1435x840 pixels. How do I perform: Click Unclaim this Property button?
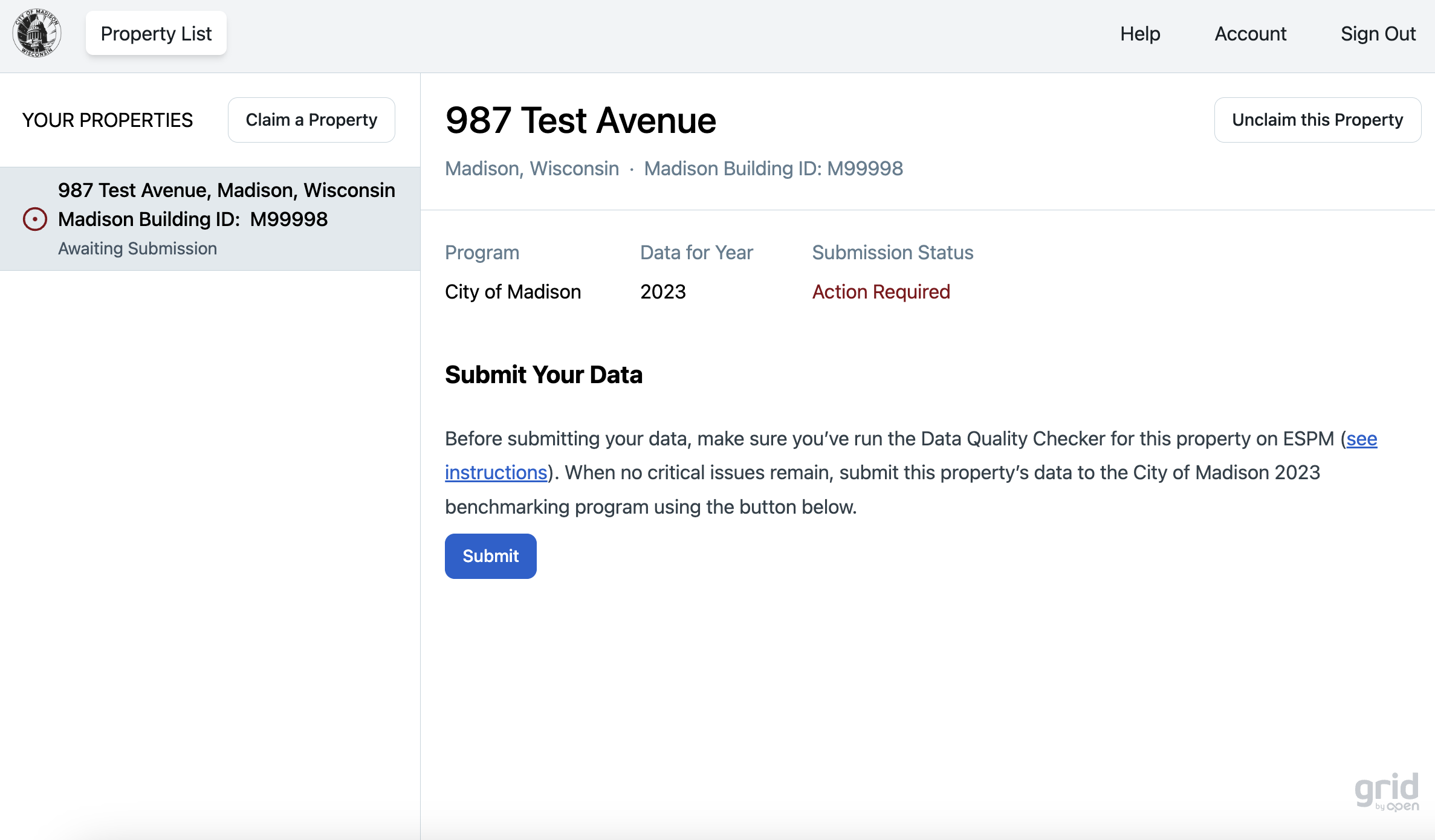click(x=1317, y=120)
